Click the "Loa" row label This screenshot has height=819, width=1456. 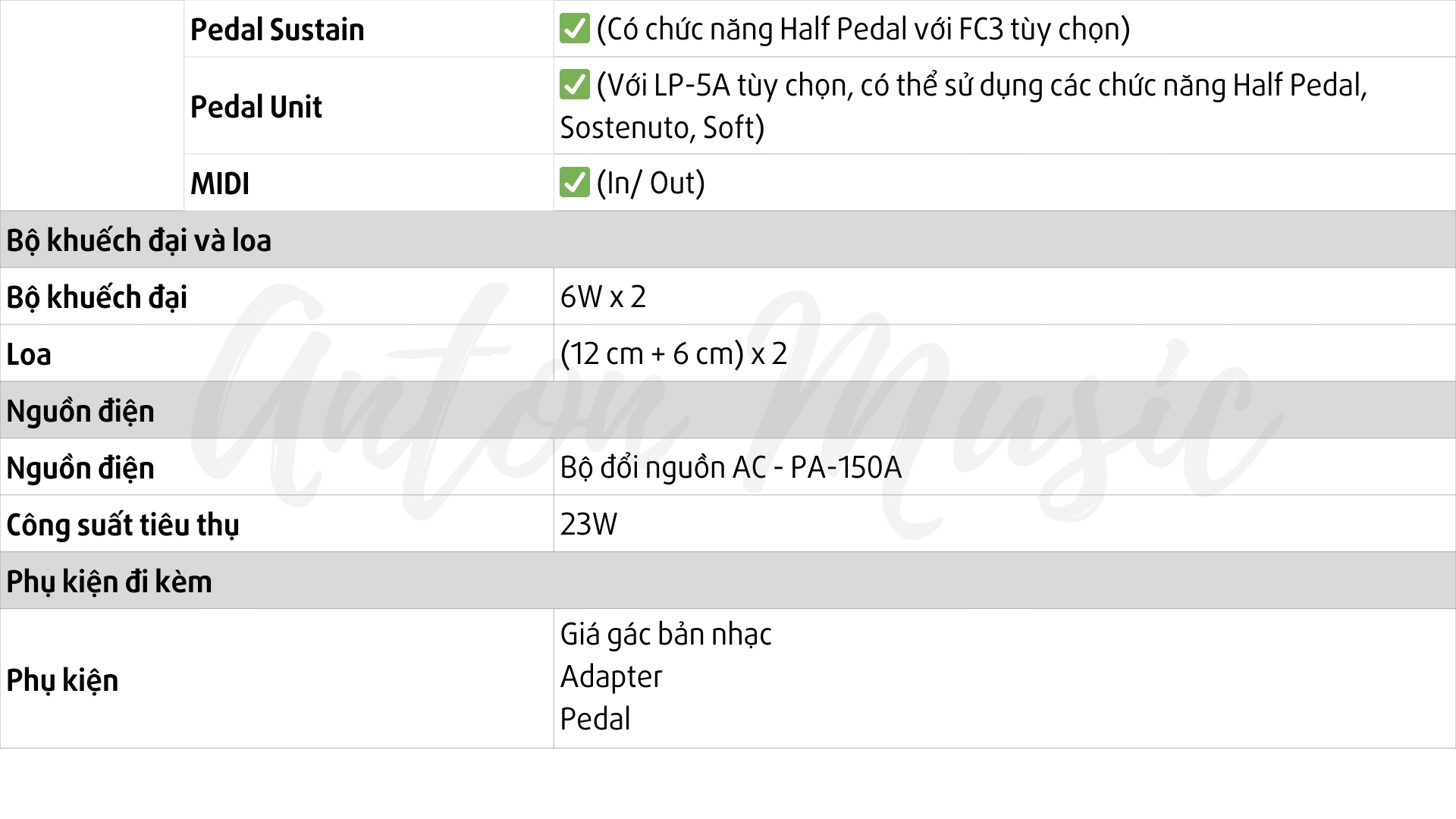click(x=29, y=354)
